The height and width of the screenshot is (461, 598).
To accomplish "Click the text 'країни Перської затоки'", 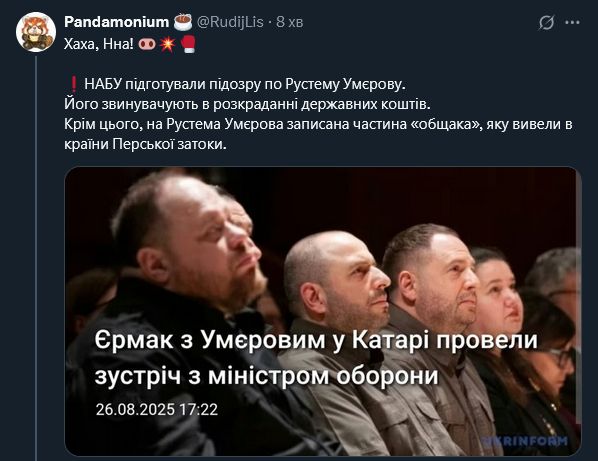I will click(x=145, y=144).
